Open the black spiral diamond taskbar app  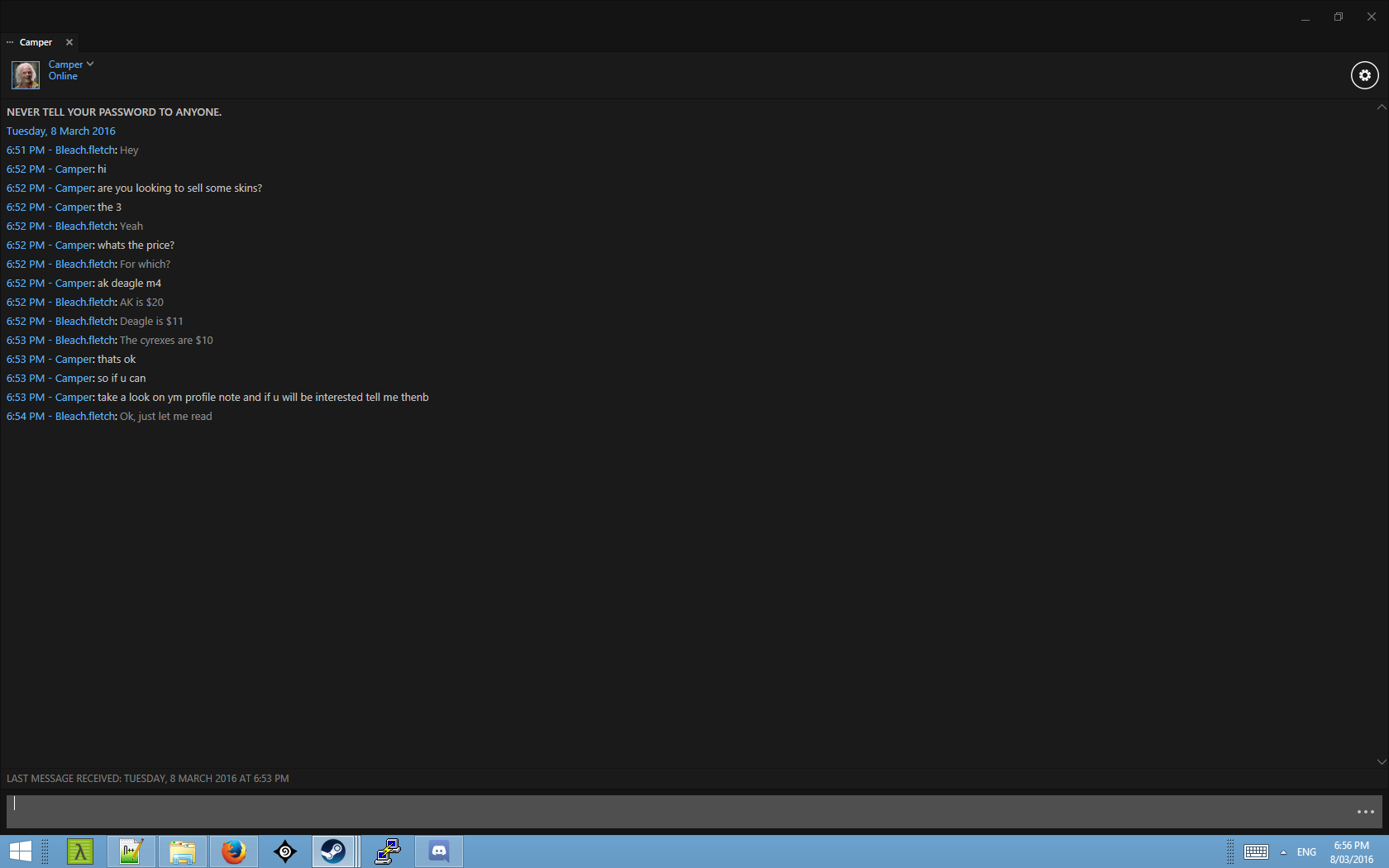tap(285, 851)
